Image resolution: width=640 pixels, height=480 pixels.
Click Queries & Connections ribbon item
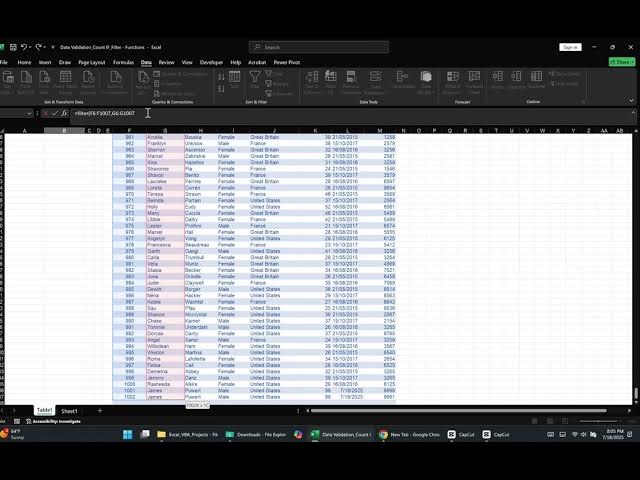click(180, 74)
